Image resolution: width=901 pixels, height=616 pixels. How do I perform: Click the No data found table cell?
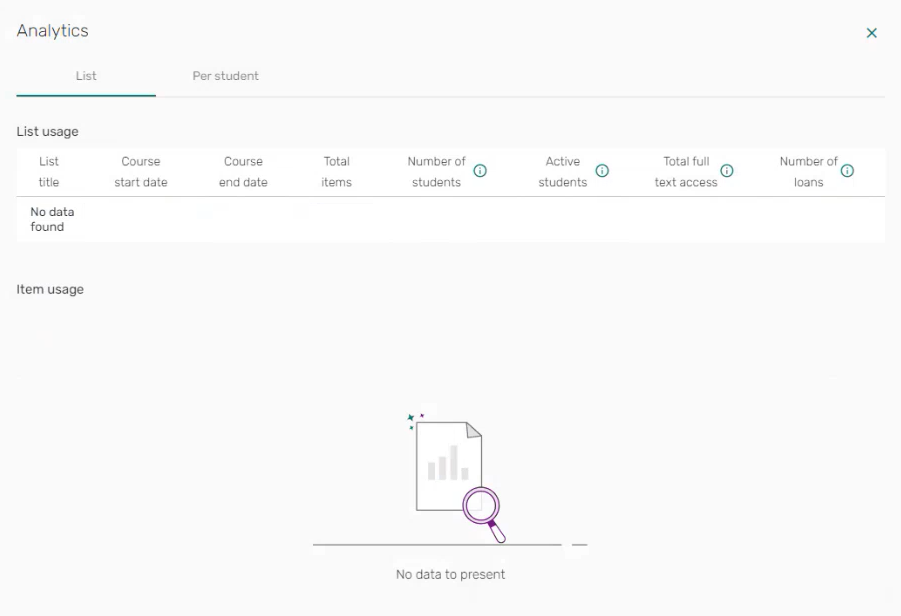click(x=47, y=219)
